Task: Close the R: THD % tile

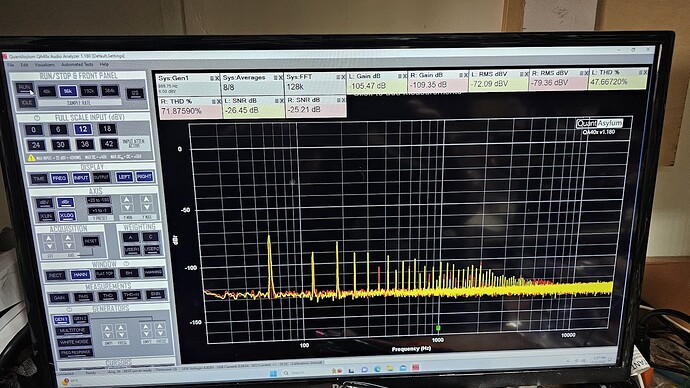Action: click(219, 102)
